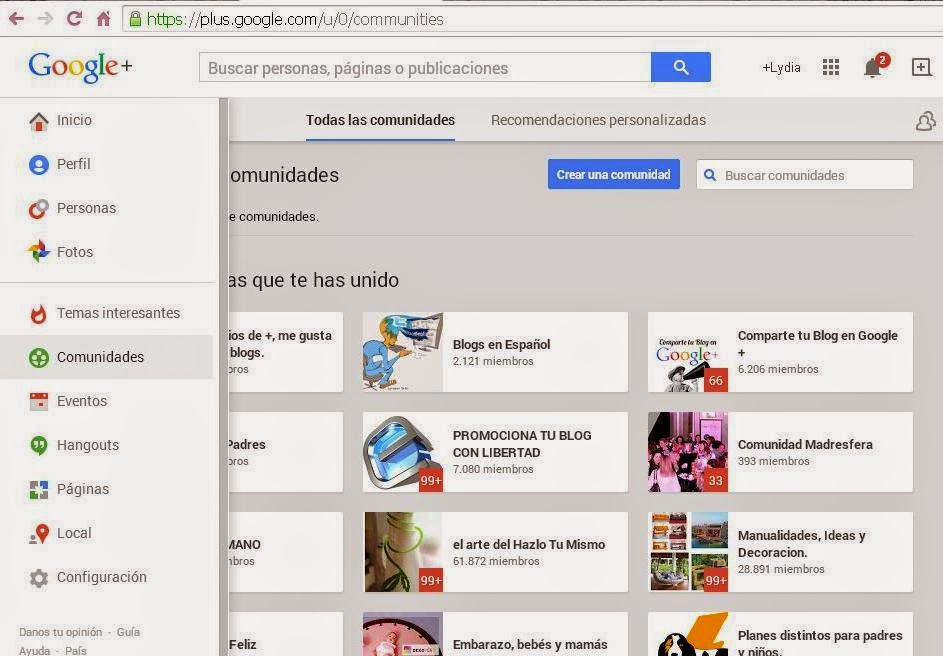Click the red 33 unread badge
This screenshot has width=943, height=656.
716,480
